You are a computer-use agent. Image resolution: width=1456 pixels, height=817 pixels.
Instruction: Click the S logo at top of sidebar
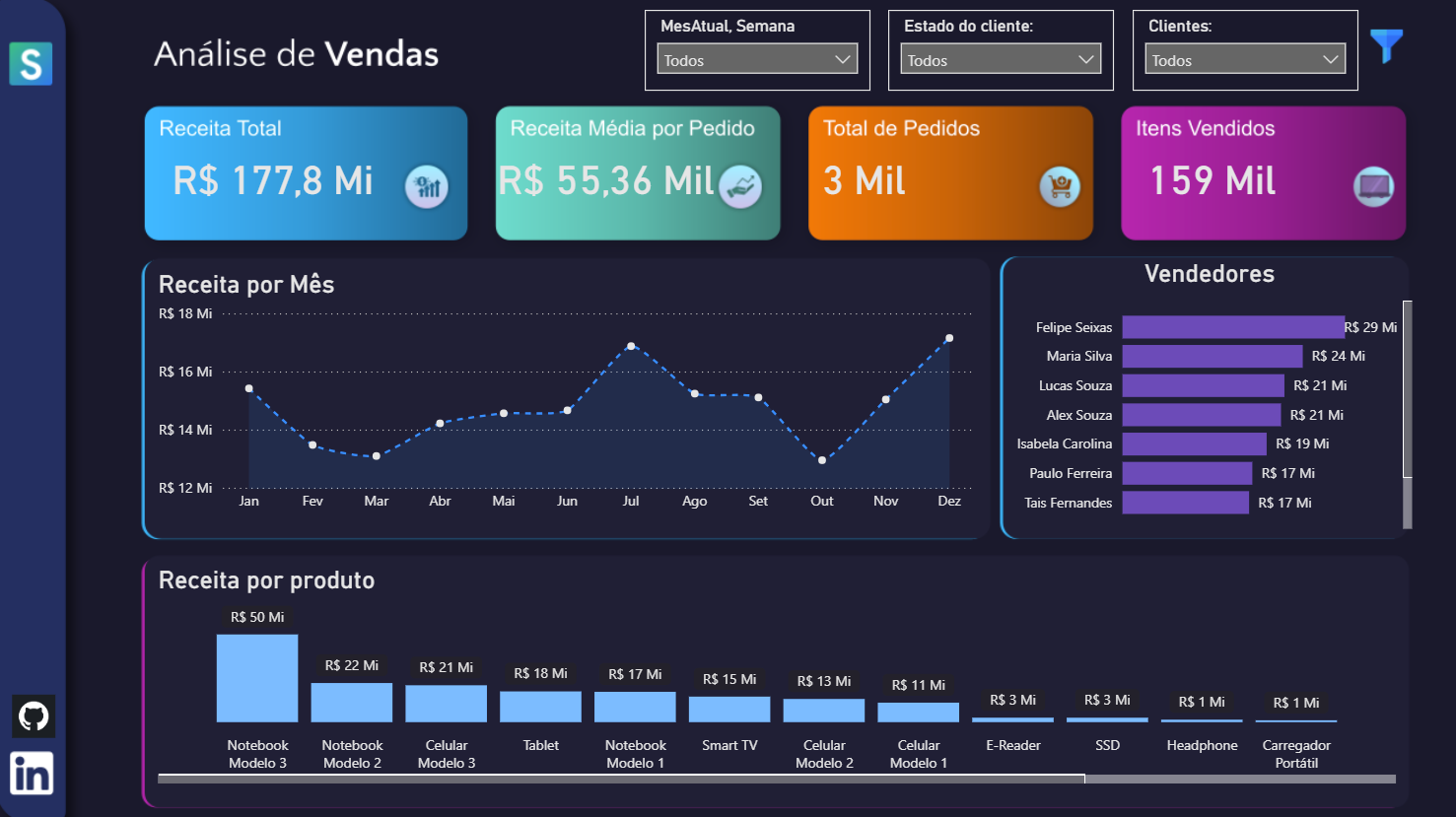[x=30, y=63]
